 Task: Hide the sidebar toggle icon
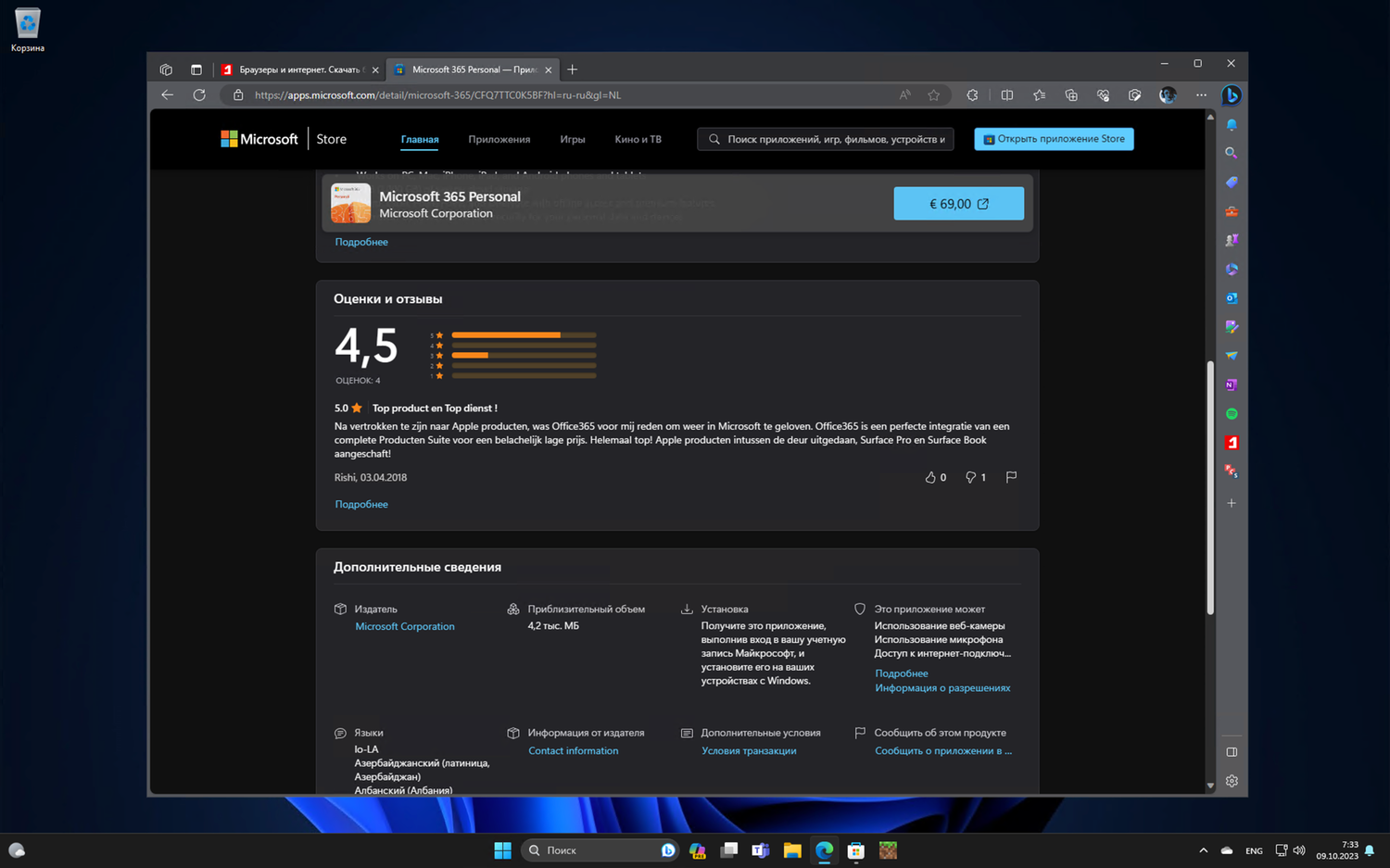click(1232, 752)
